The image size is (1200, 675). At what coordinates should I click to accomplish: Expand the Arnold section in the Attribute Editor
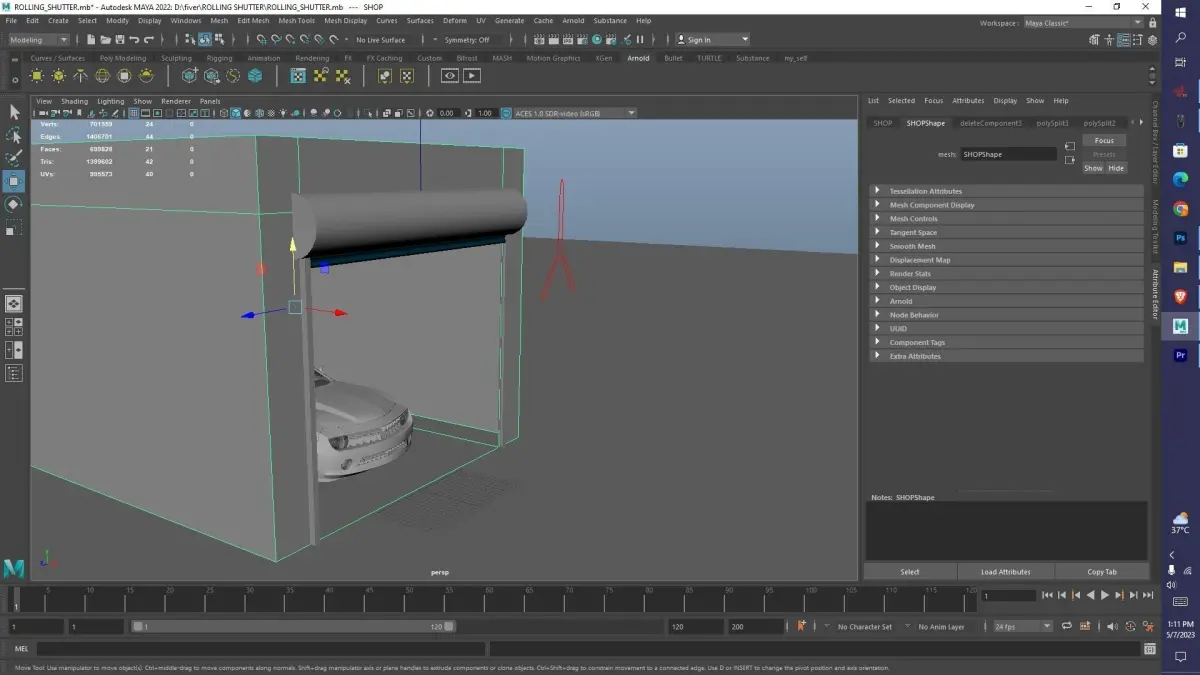1008,301
